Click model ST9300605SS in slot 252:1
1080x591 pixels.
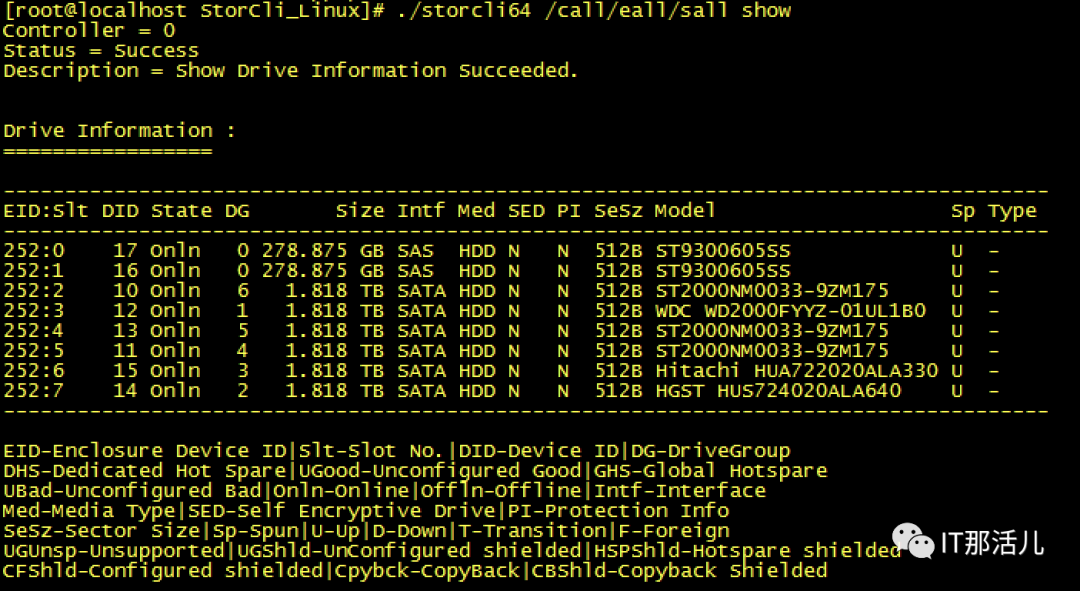722,271
